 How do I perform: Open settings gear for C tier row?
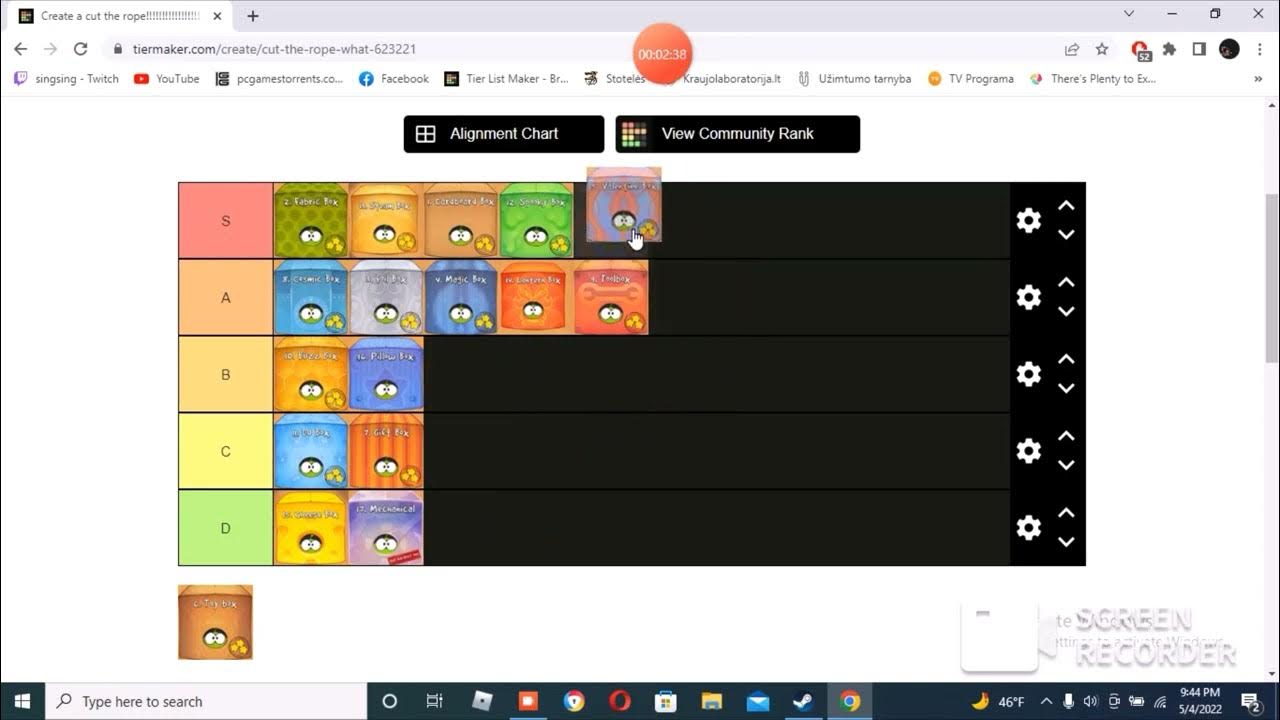point(1028,451)
